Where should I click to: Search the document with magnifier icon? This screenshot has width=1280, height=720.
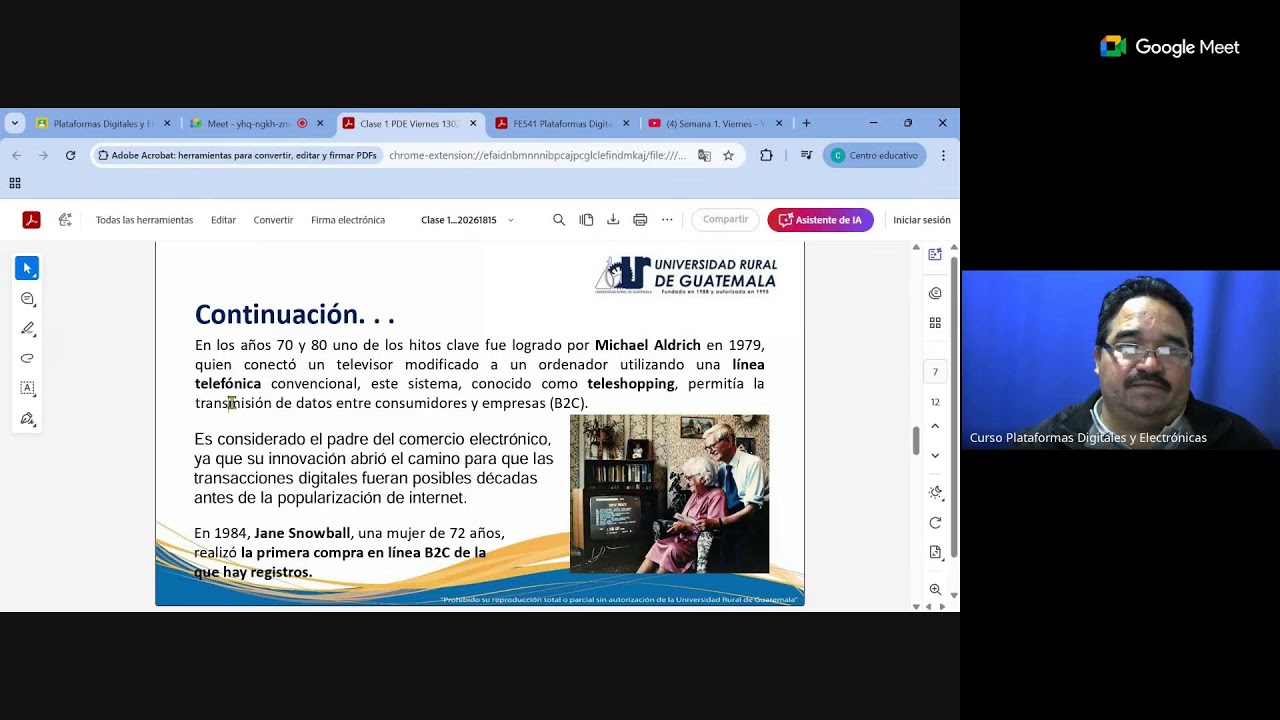tap(559, 220)
